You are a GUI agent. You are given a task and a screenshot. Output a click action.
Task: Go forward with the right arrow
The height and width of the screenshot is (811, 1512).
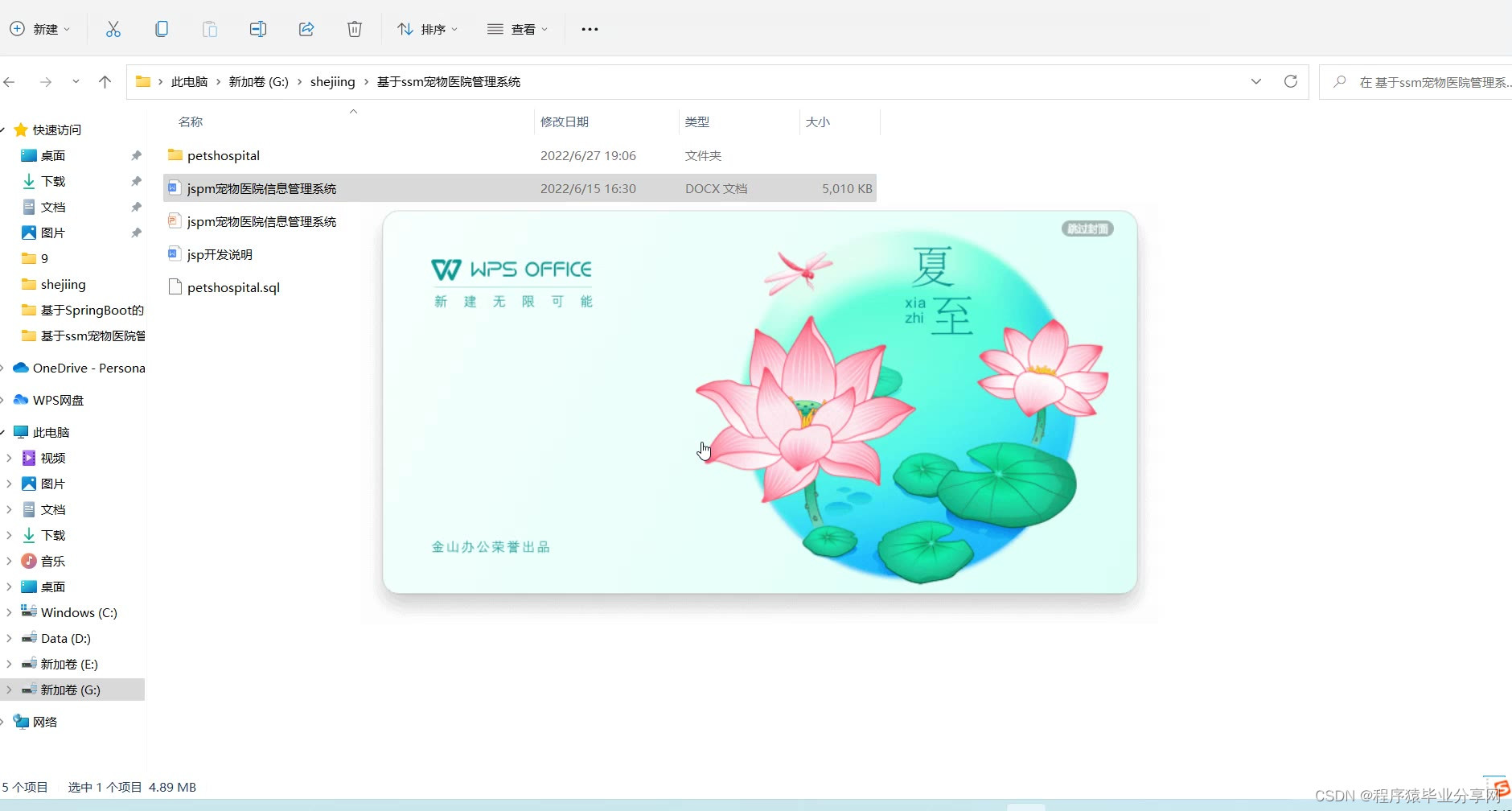[46, 82]
